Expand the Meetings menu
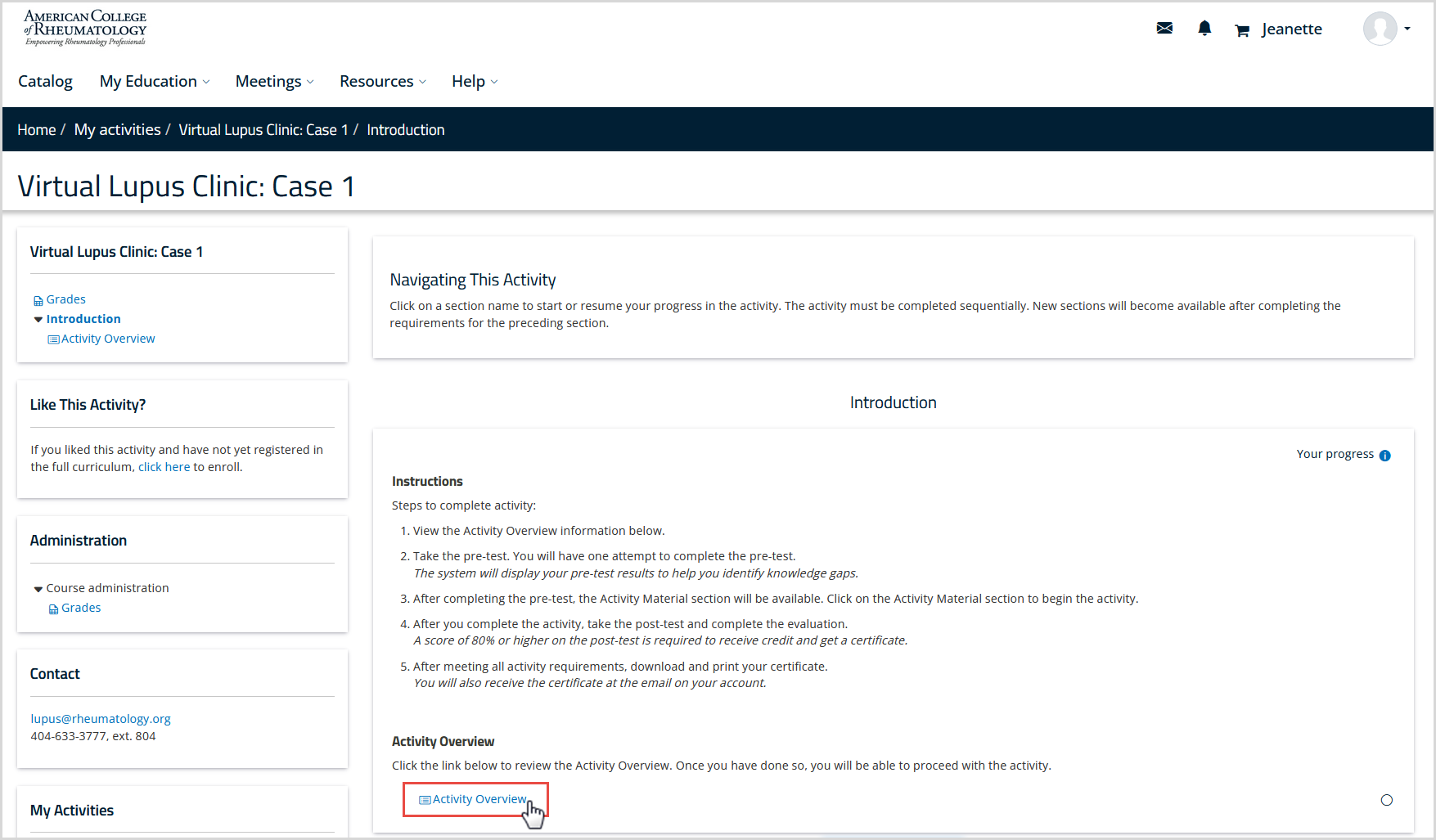The image size is (1436, 840). click(x=274, y=81)
